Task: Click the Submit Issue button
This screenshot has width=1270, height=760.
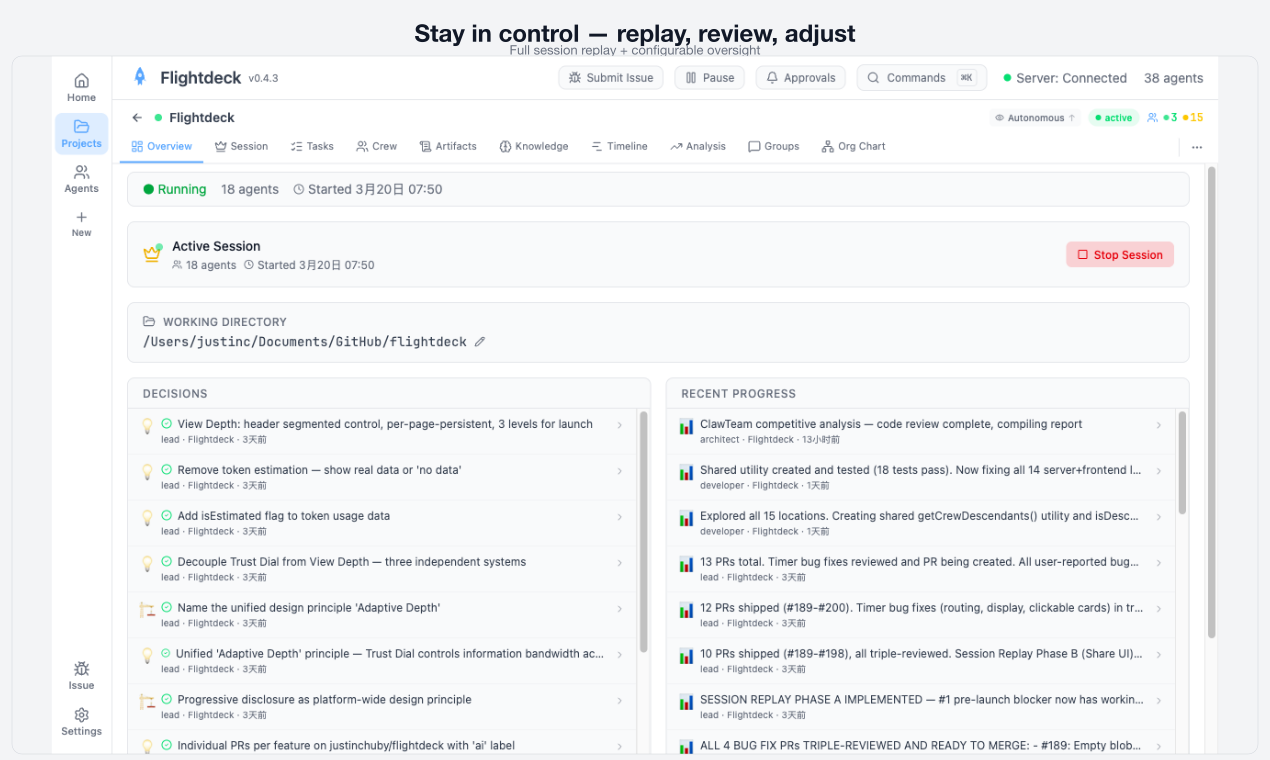Action: (x=611, y=78)
